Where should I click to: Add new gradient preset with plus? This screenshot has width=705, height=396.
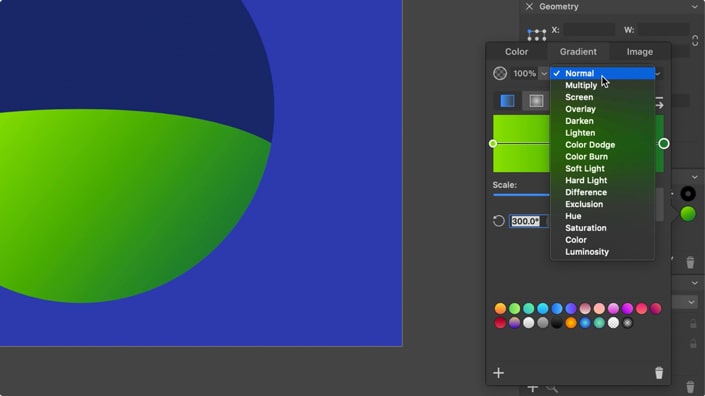click(x=498, y=373)
